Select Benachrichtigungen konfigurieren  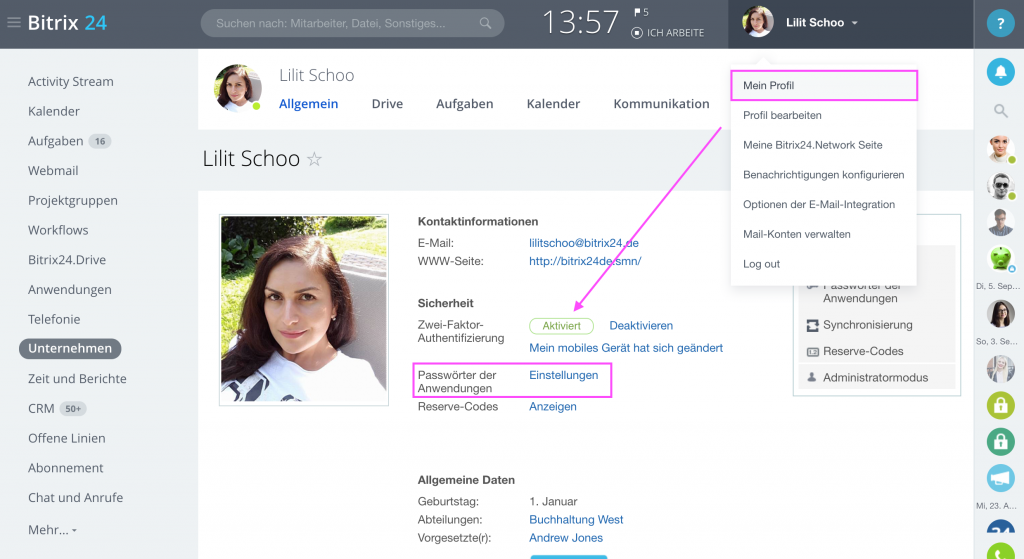click(x=824, y=175)
